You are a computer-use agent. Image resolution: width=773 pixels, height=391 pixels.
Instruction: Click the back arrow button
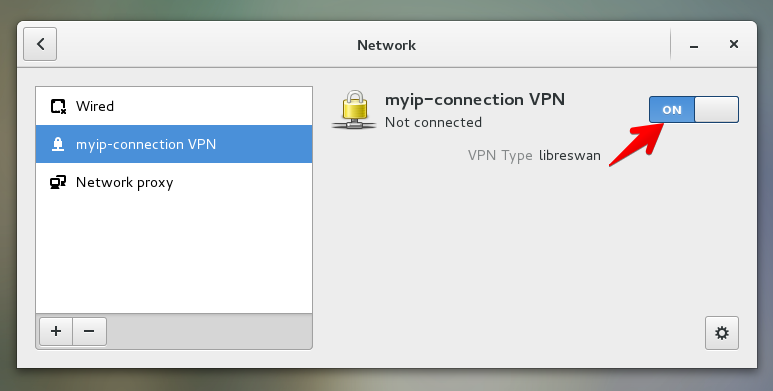[40, 44]
